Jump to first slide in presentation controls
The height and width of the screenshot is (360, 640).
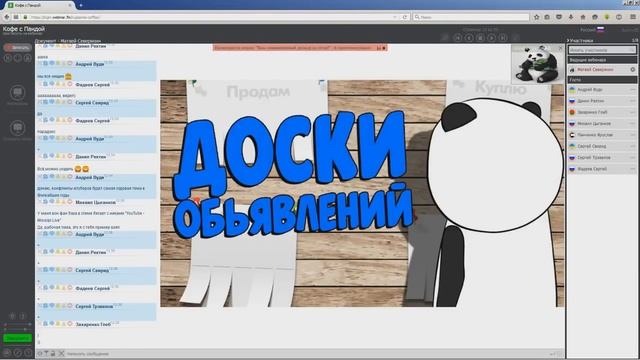pos(458,38)
